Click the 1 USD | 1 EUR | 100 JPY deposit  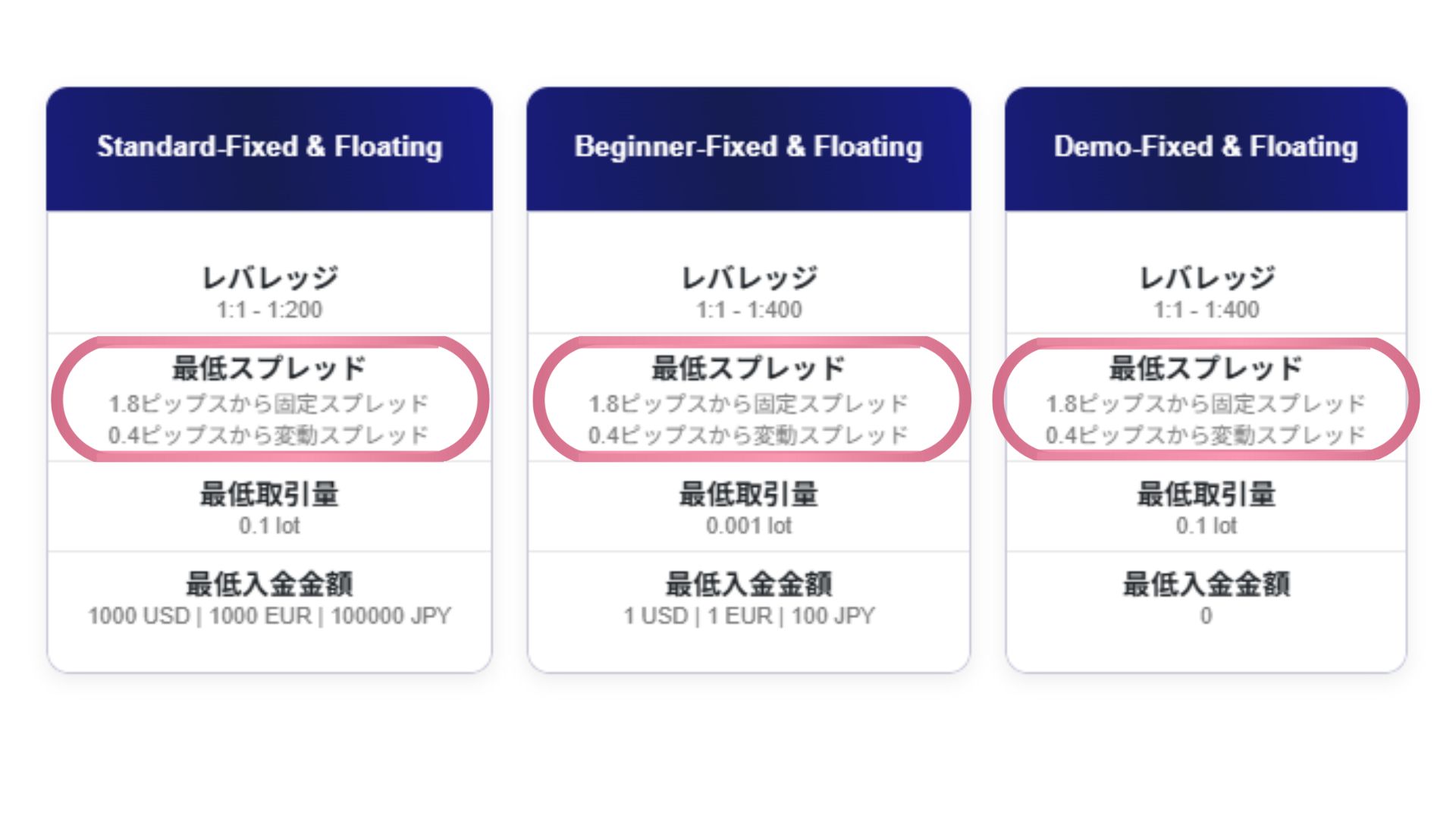(748, 616)
